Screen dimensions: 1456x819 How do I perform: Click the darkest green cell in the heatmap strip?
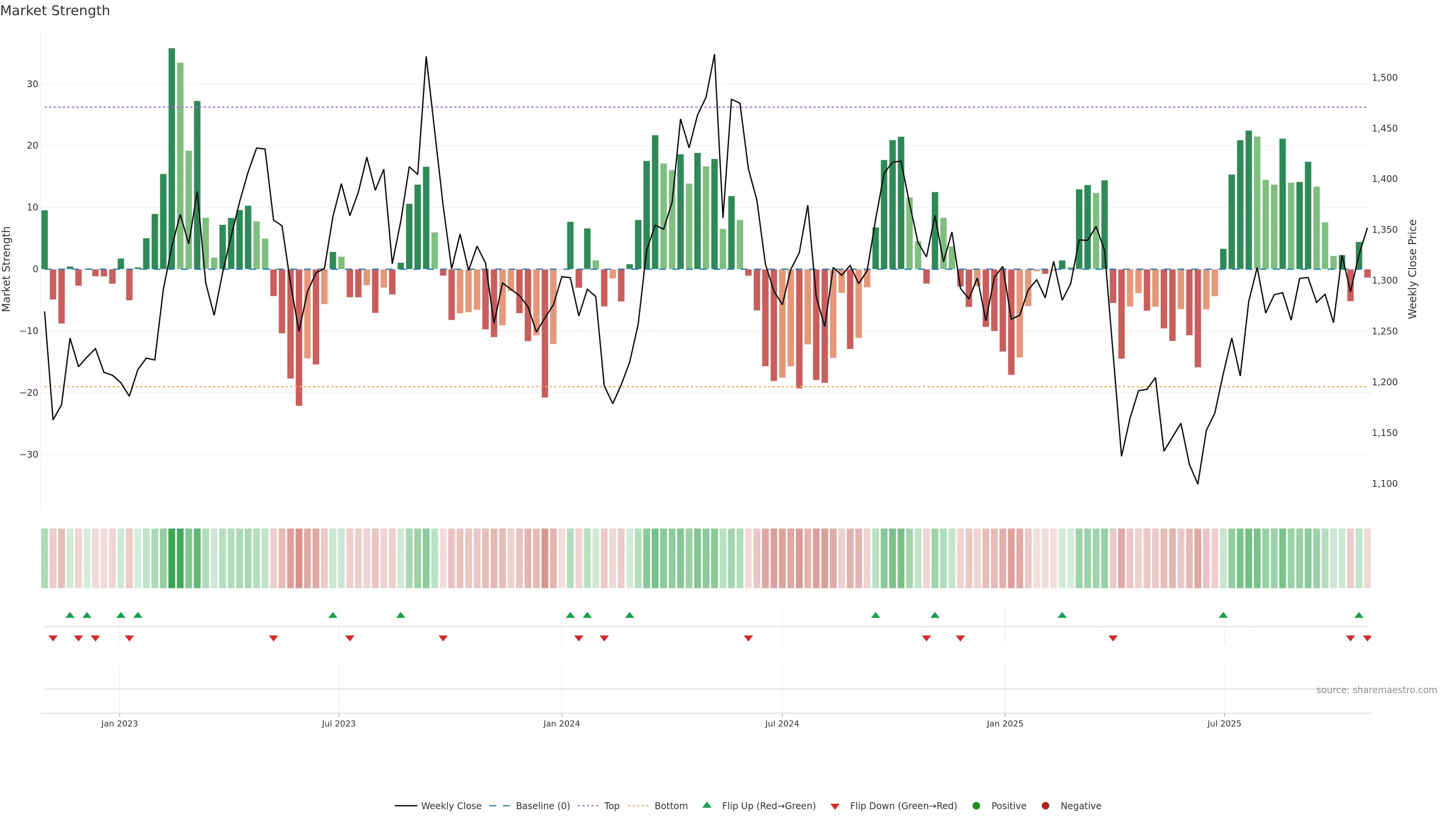point(172,558)
